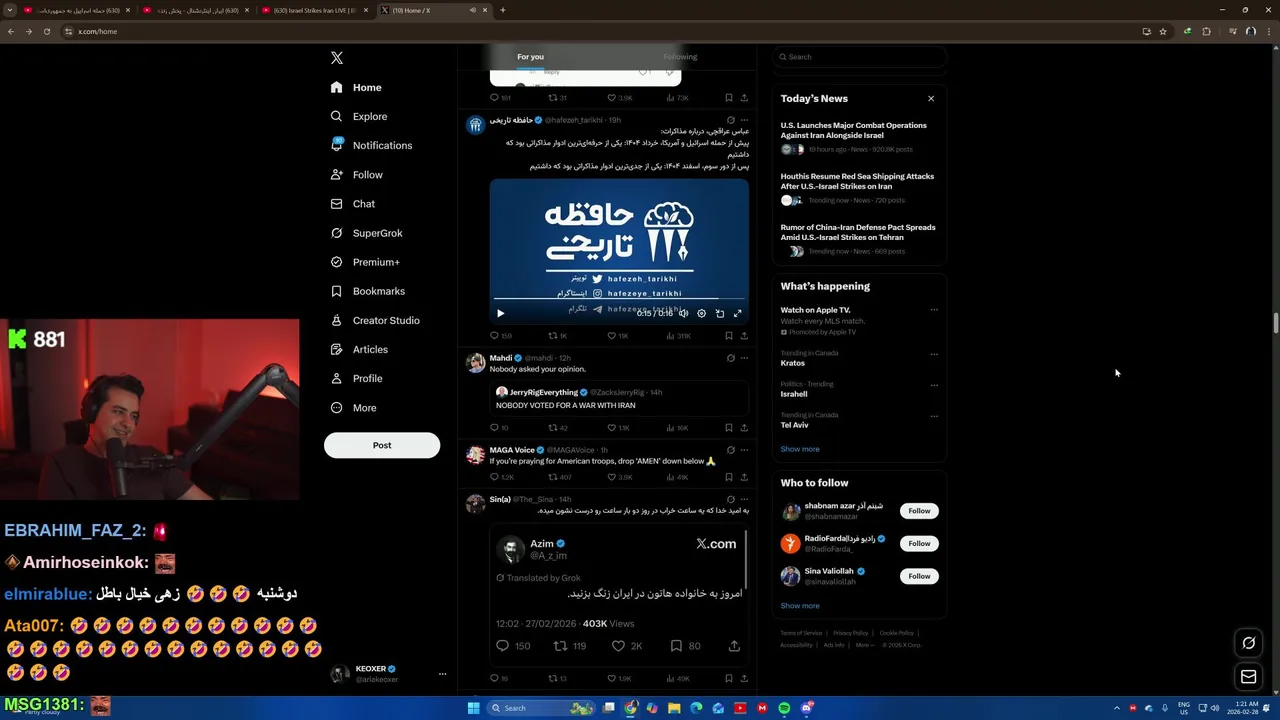Click the Post button
The width and height of the screenshot is (1280, 720).
[382, 445]
